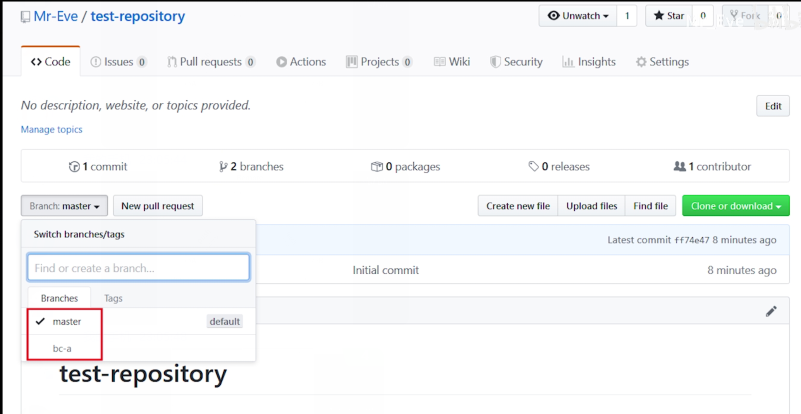
Task: Open the Clone or download dropdown
Action: (x=736, y=206)
